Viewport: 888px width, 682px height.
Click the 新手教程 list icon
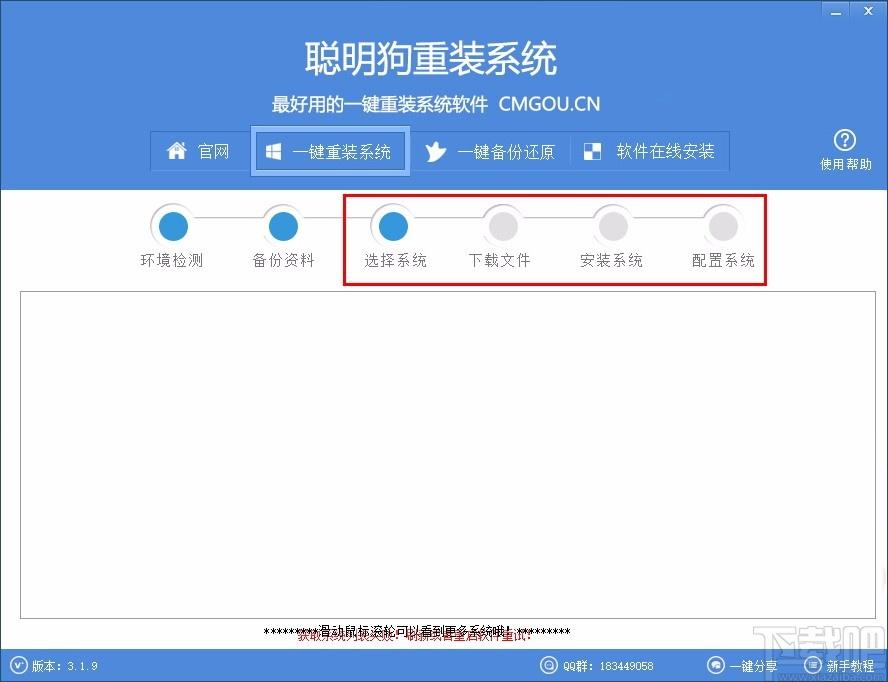[x=813, y=665]
